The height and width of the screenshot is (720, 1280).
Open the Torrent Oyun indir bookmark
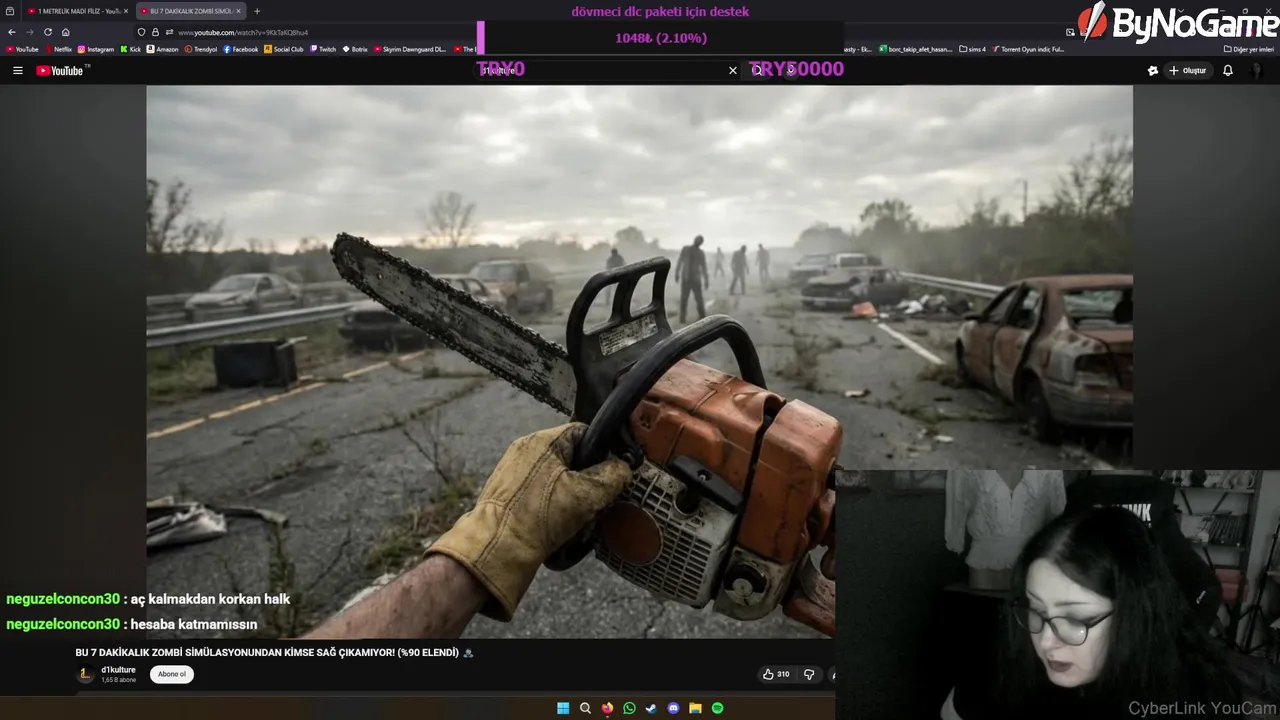point(1029,49)
